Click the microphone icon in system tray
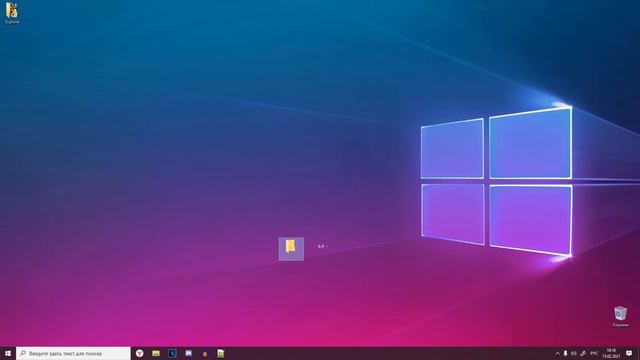Screen dimensions: 640x360 click(x=565, y=353)
